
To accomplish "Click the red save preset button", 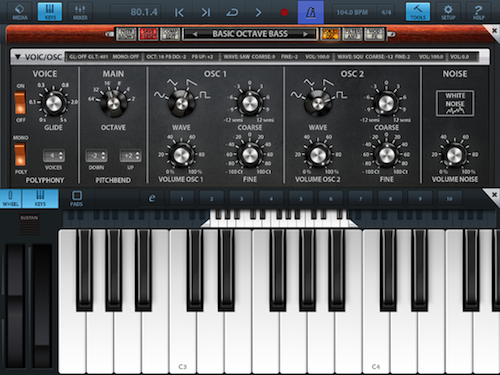I will tap(148, 34).
